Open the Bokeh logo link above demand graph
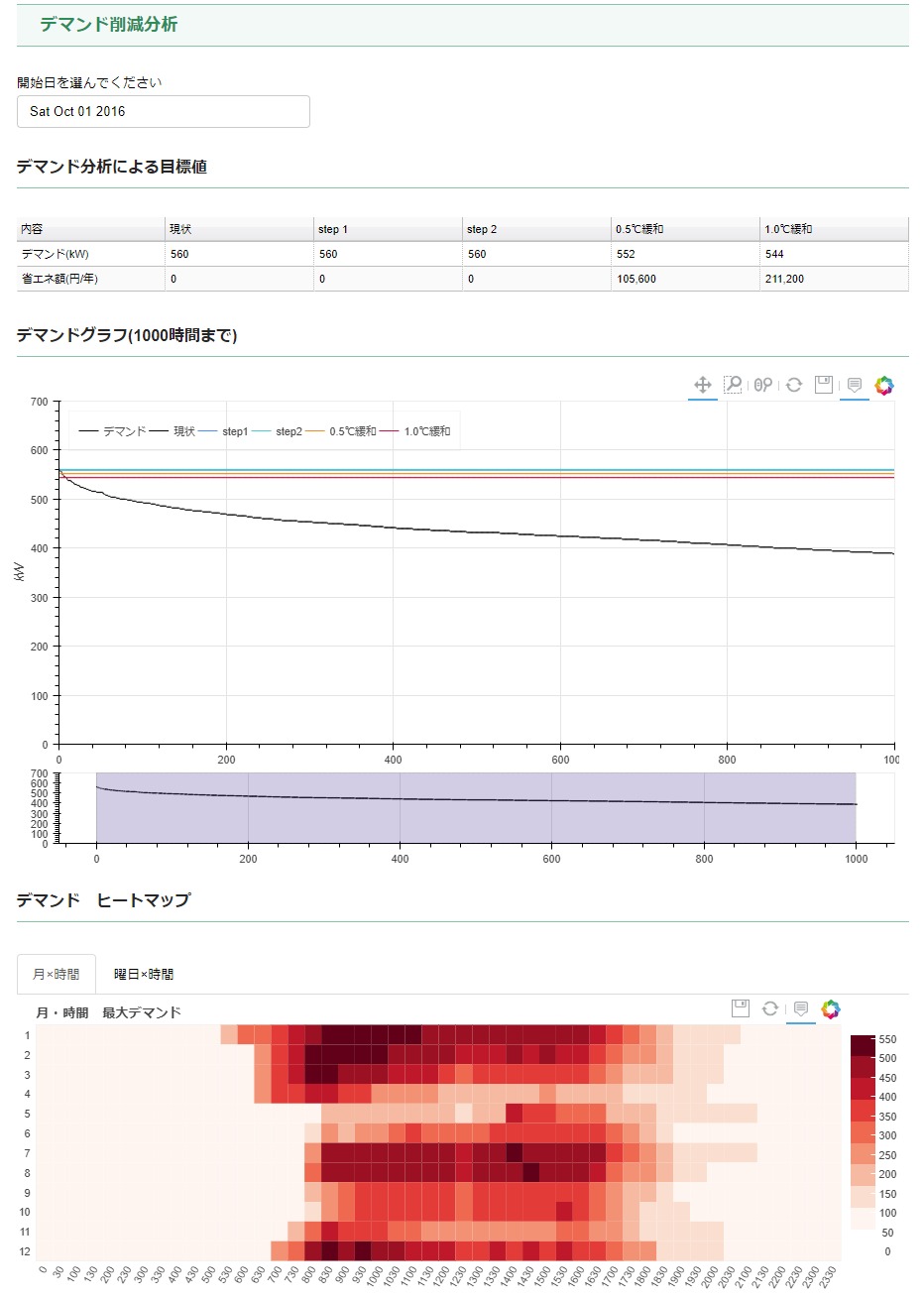 (884, 385)
